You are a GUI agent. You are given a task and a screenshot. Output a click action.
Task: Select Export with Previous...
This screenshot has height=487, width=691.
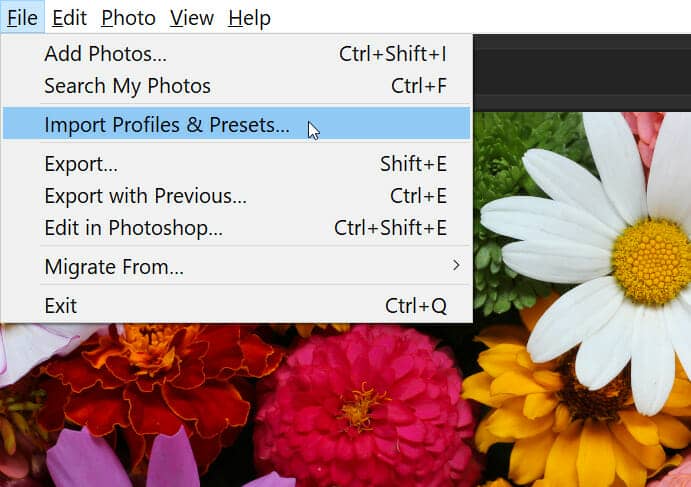tap(237, 196)
